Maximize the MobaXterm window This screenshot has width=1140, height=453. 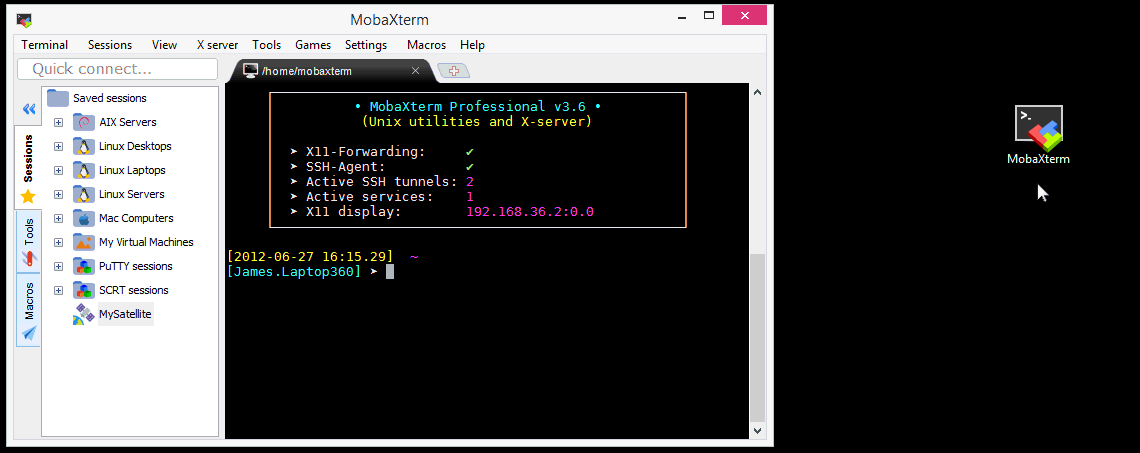[x=708, y=15]
